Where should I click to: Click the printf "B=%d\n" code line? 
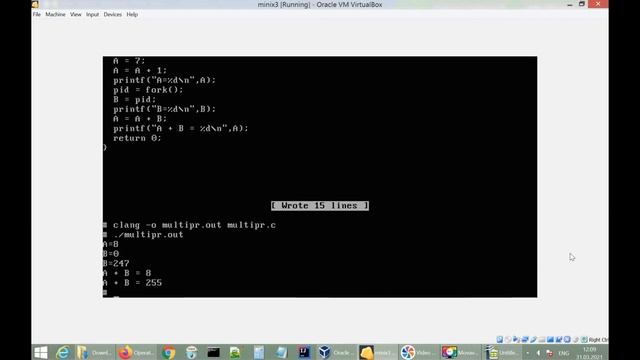click(x=164, y=109)
